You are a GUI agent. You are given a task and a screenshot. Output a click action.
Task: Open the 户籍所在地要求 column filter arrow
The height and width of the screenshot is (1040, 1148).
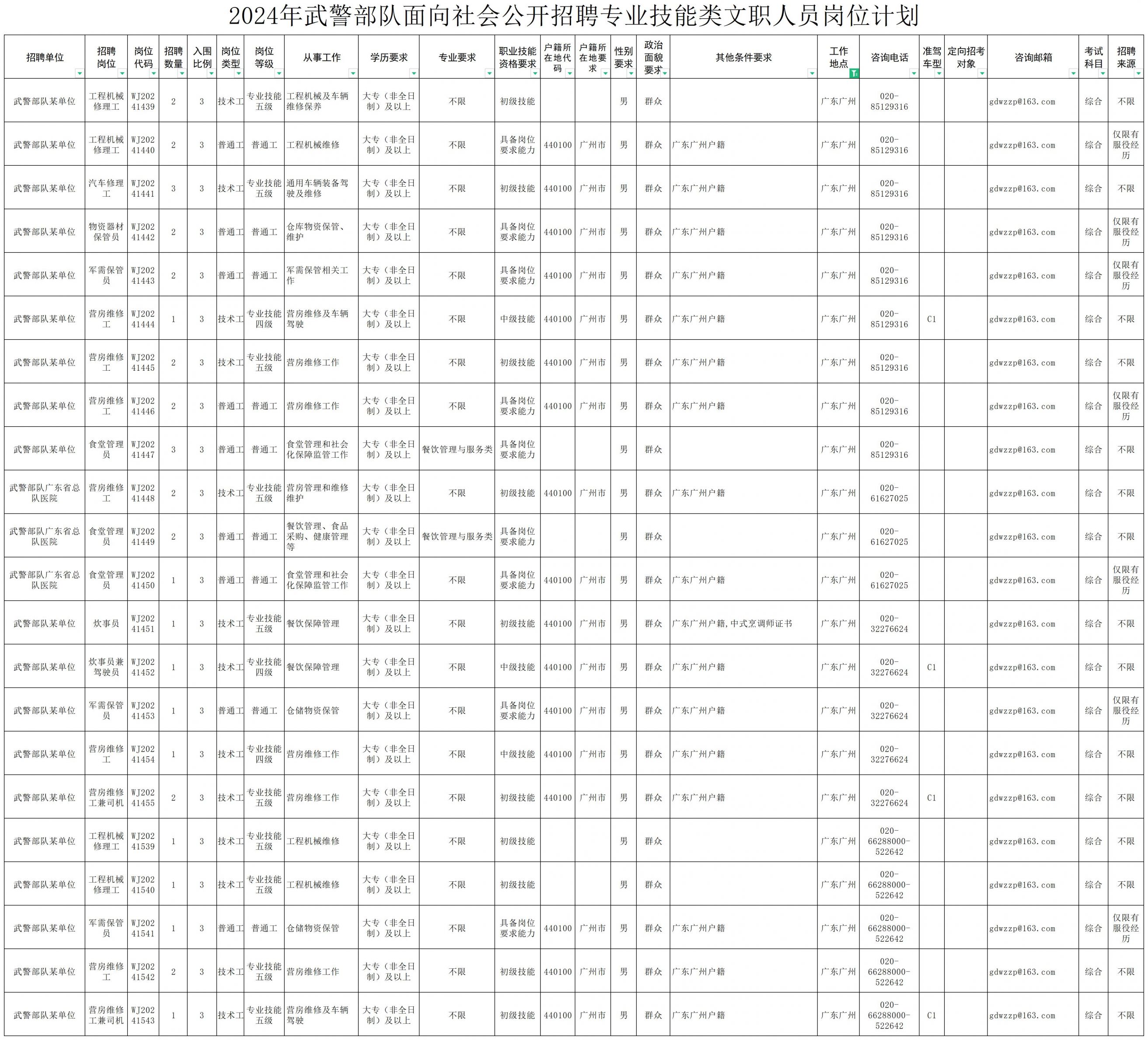(x=605, y=73)
